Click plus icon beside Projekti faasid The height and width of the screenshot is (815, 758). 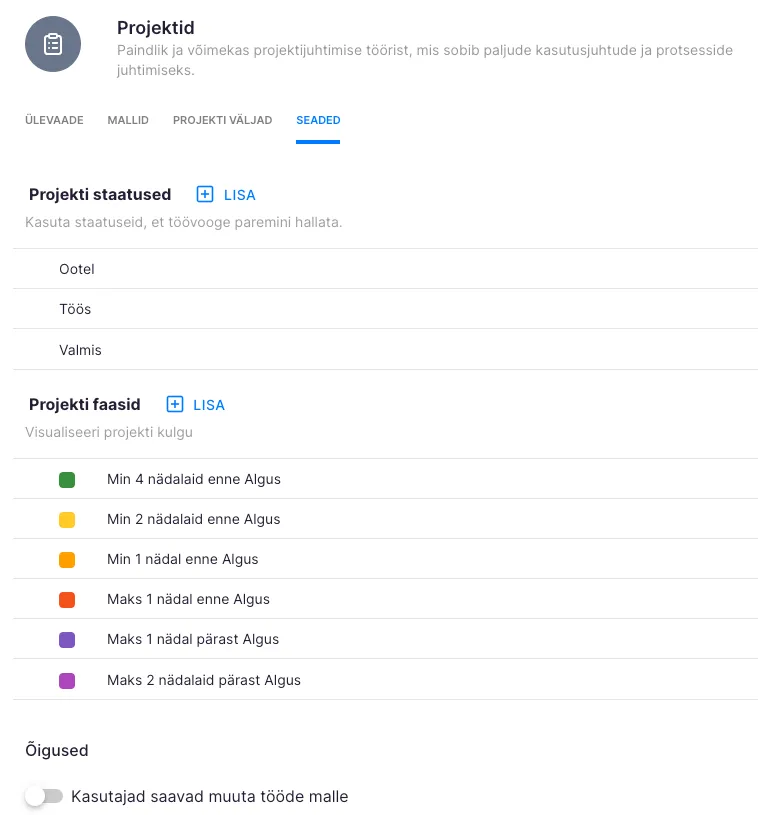[175, 405]
